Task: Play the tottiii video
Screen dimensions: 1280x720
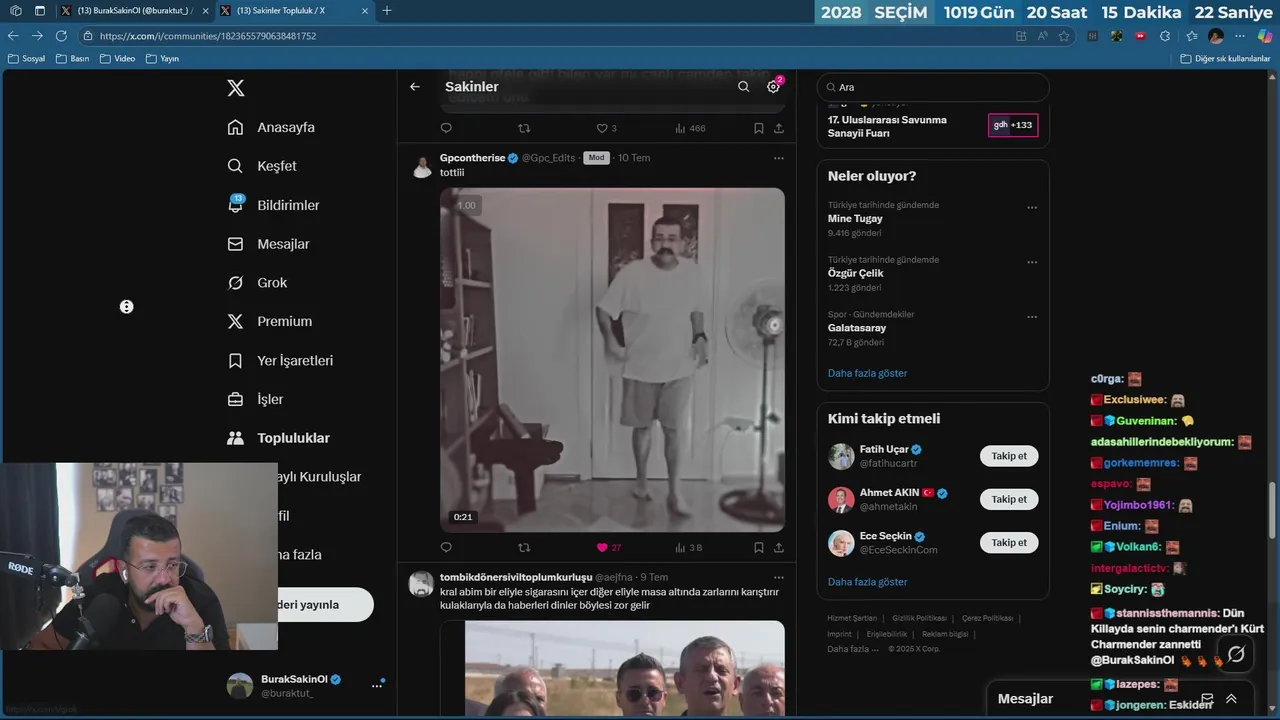Action: tap(612, 360)
